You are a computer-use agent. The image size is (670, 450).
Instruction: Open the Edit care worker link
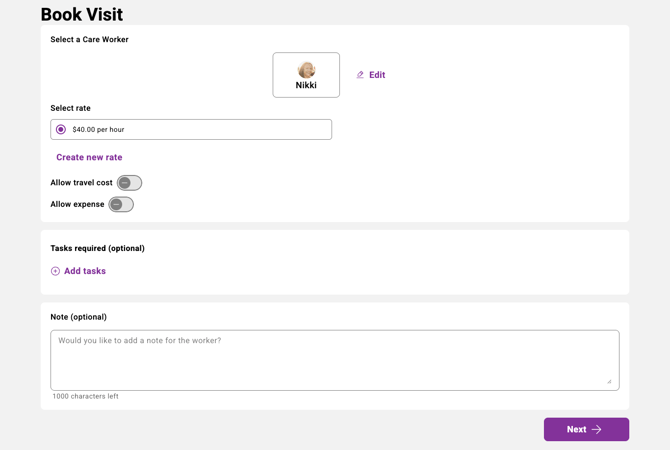tap(377, 75)
